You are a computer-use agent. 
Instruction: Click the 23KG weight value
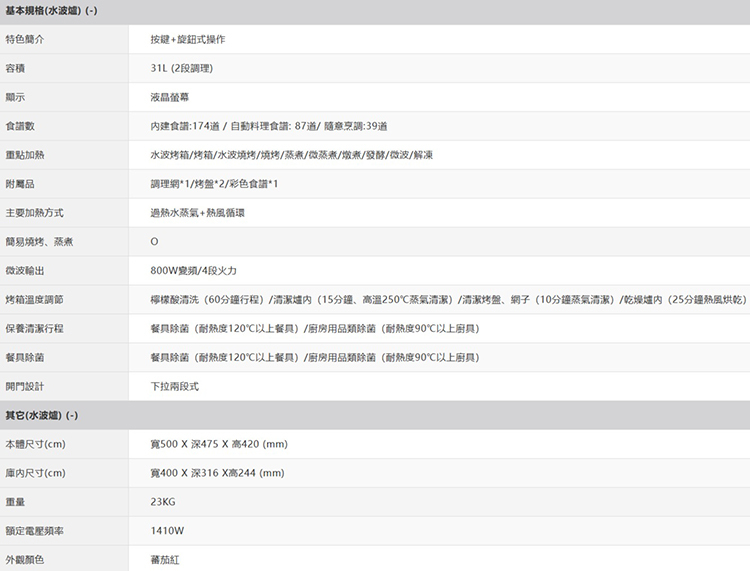[162, 502]
